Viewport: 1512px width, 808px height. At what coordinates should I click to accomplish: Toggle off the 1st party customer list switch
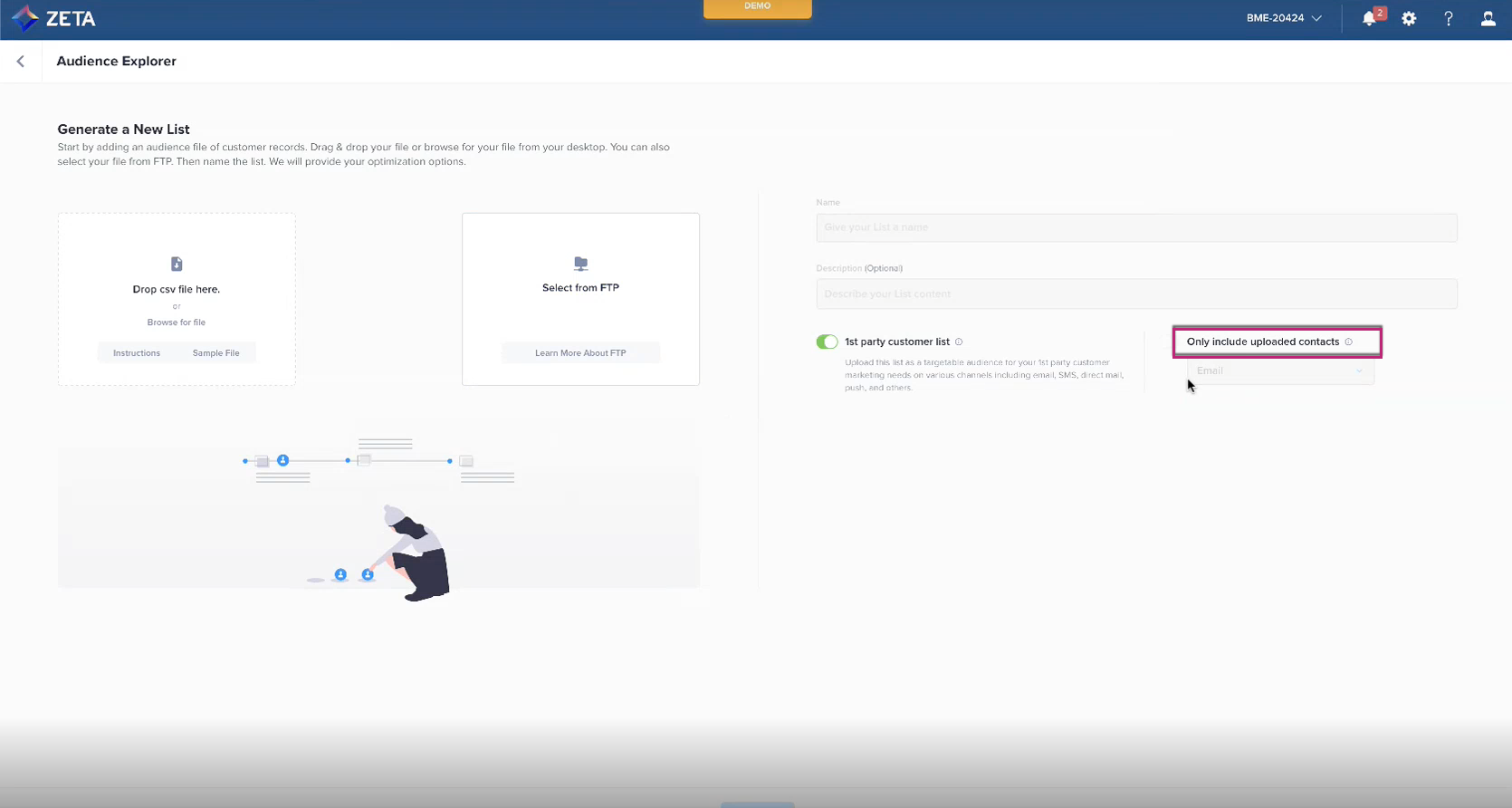tap(827, 341)
